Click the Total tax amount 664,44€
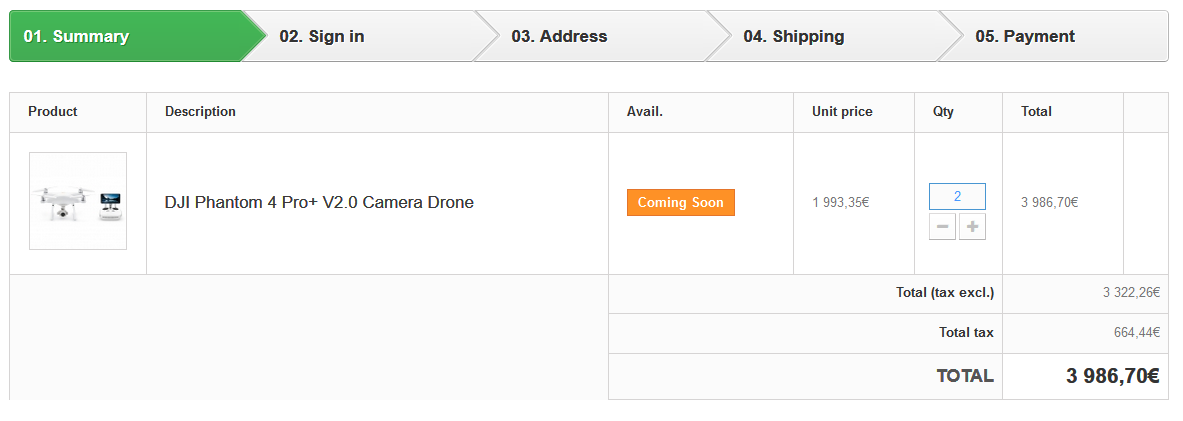The width and height of the screenshot is (1183, 421). [1137, 333]
